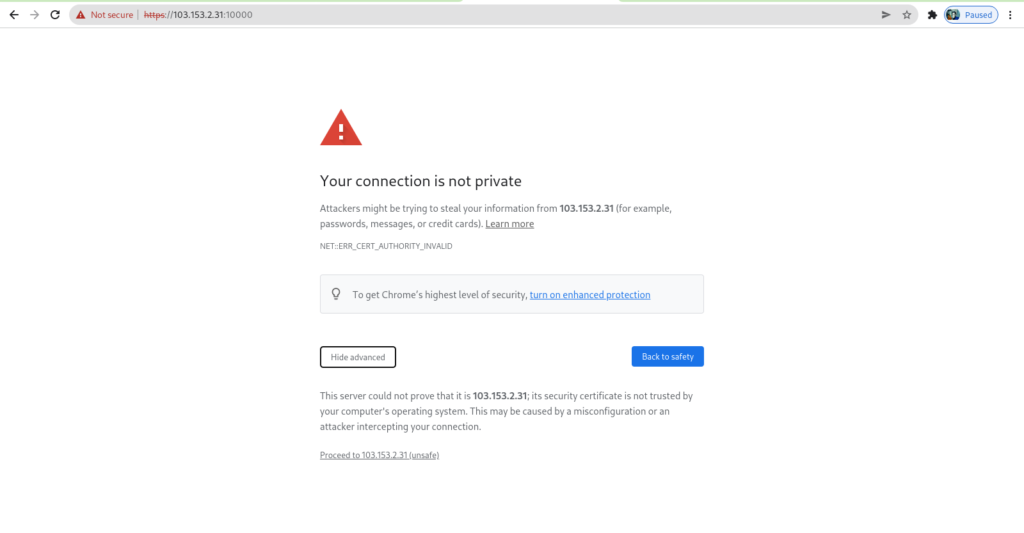Reload the current page
Viewport: 1024px width, 533px height.
click(x=55, y=15)
